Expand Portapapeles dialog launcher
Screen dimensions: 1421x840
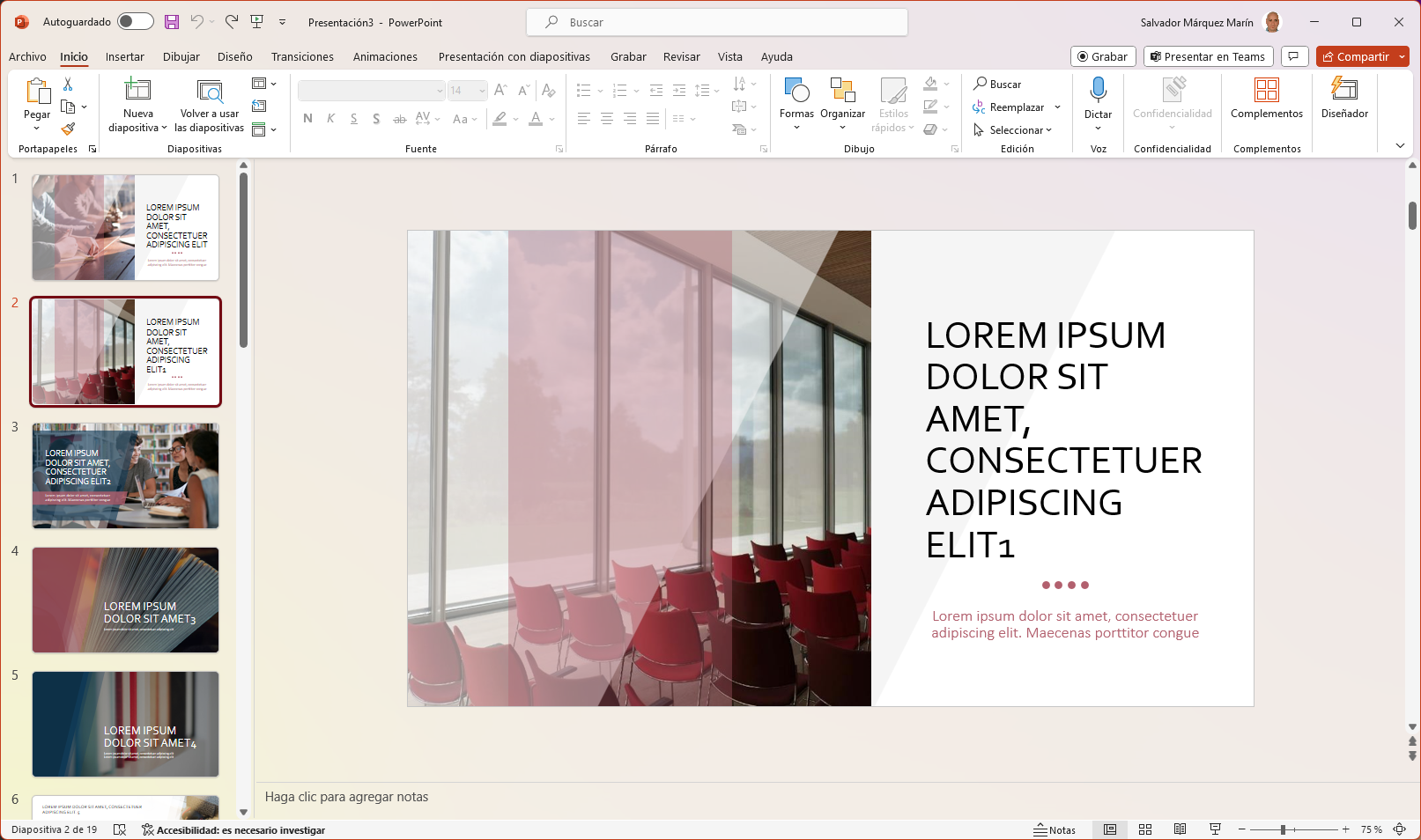93,149
